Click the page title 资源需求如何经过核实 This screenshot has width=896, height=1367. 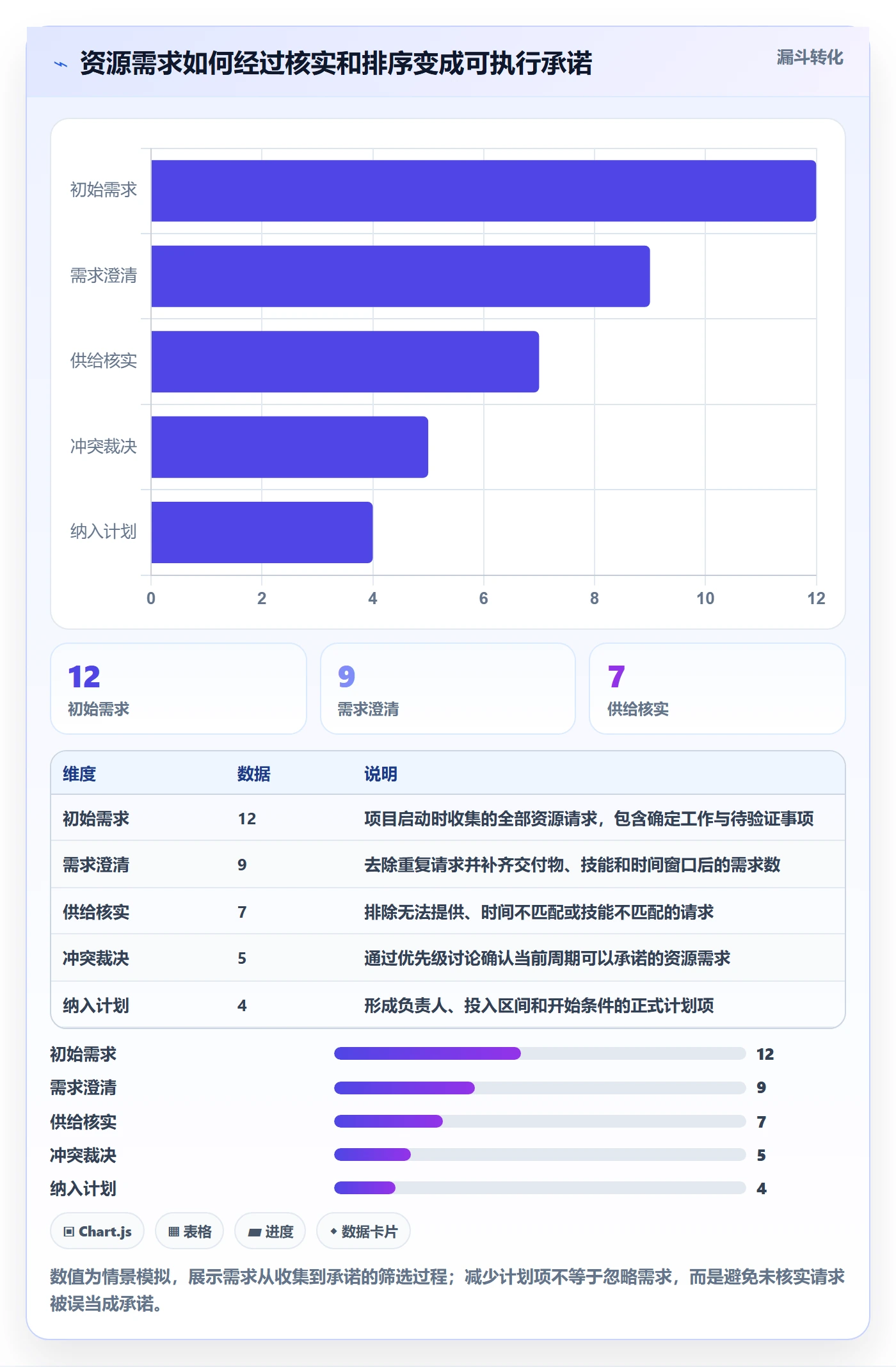336,63
